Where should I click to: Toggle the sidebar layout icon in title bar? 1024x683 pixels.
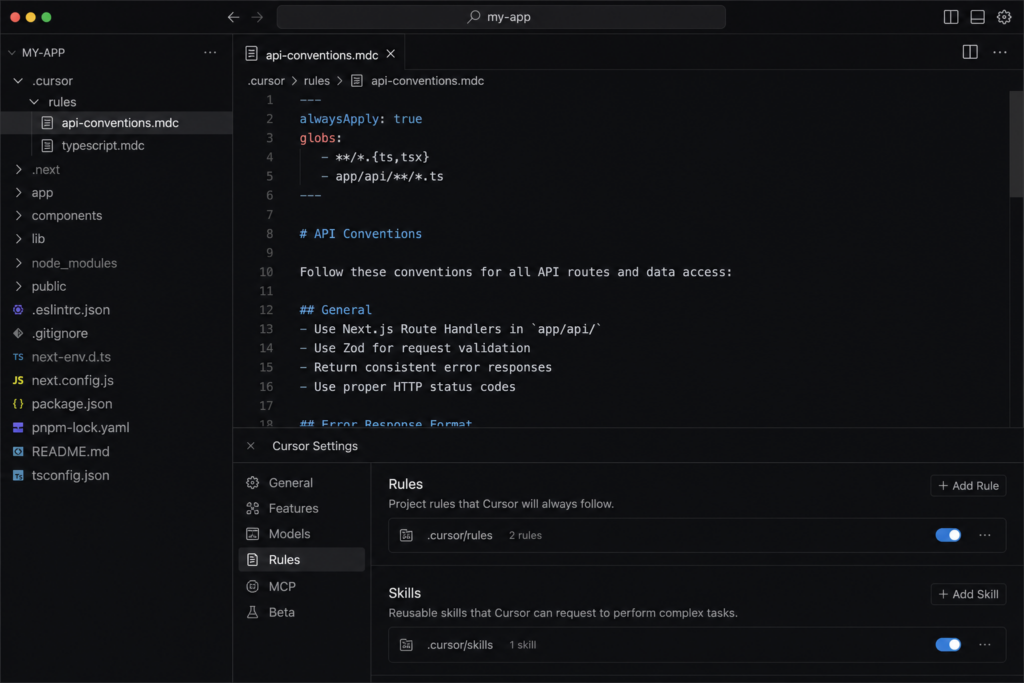point(951,17)
